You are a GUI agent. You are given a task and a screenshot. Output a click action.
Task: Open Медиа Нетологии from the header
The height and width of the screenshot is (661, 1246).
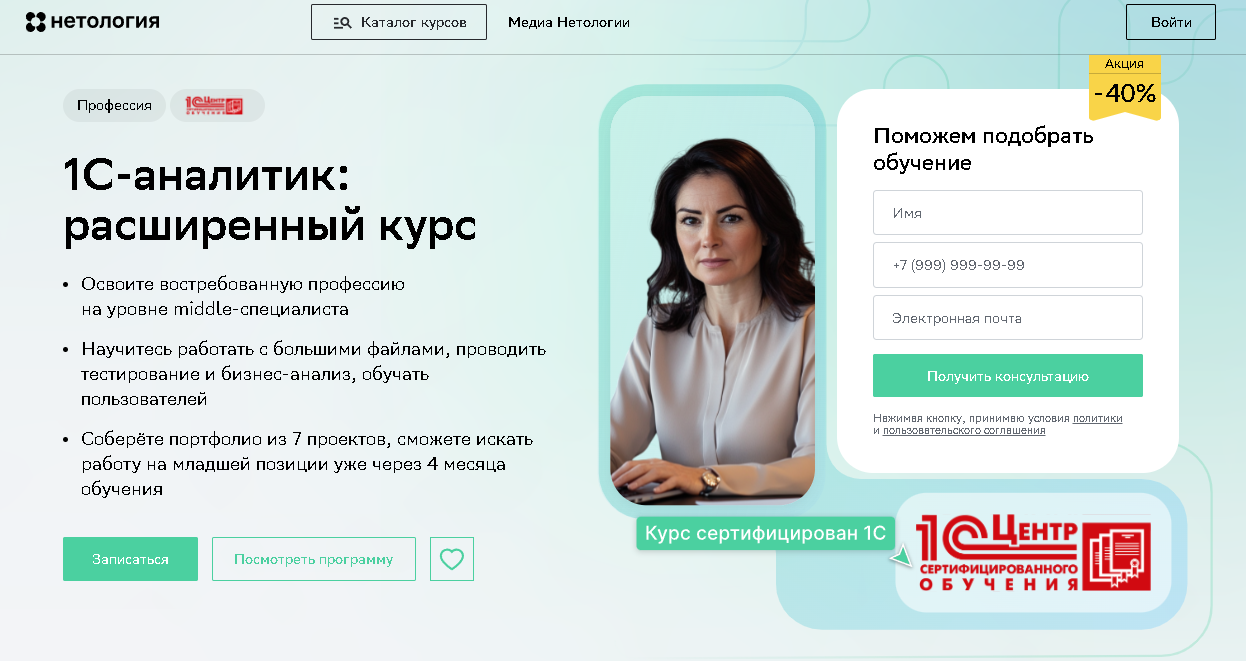click(x=569, y=22)
